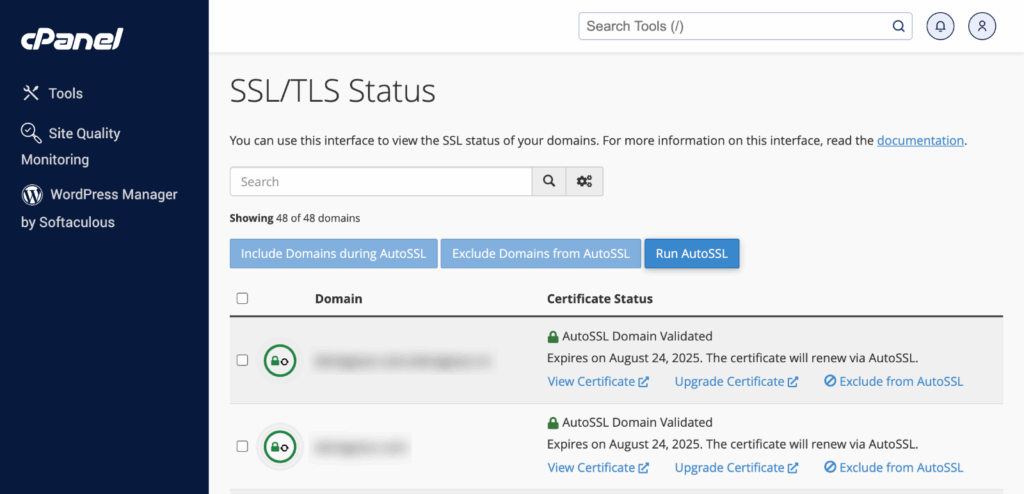Open notifications bell
Viewport: 1024px width, 494px height.
pos(940,27)
